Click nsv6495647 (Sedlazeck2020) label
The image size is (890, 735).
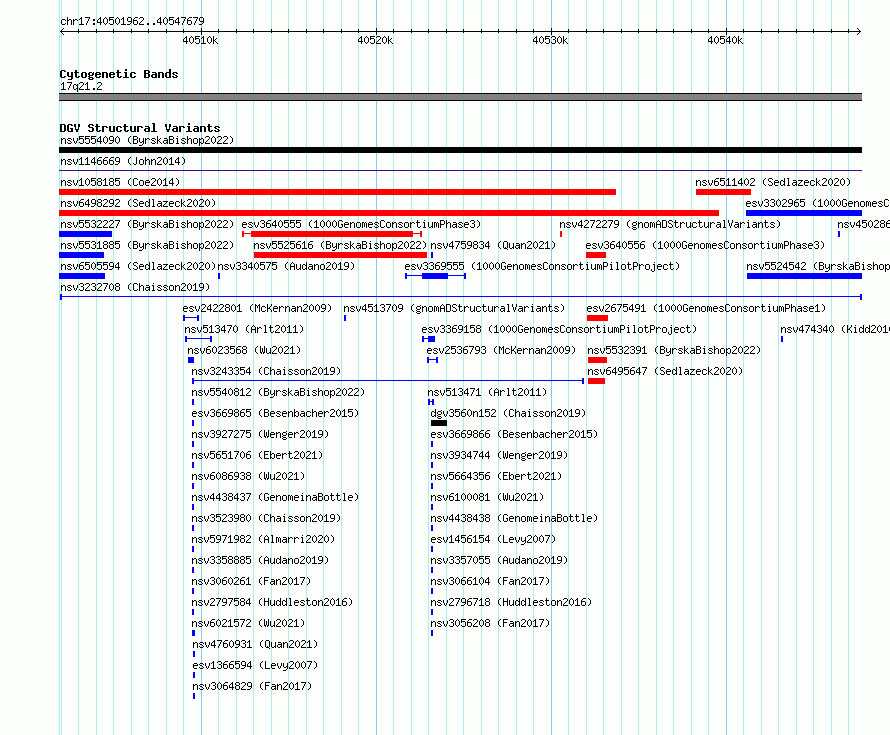[665, 371]
